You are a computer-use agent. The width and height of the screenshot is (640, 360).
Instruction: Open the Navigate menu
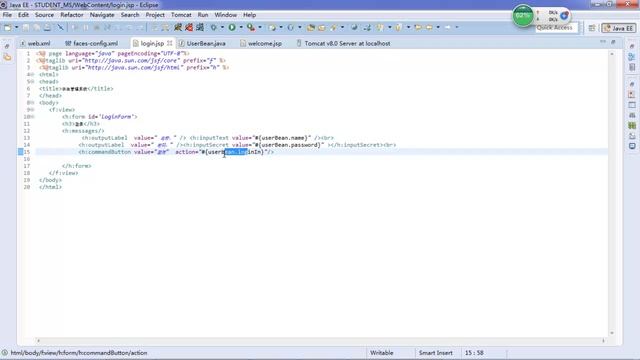tap(102, 15)
